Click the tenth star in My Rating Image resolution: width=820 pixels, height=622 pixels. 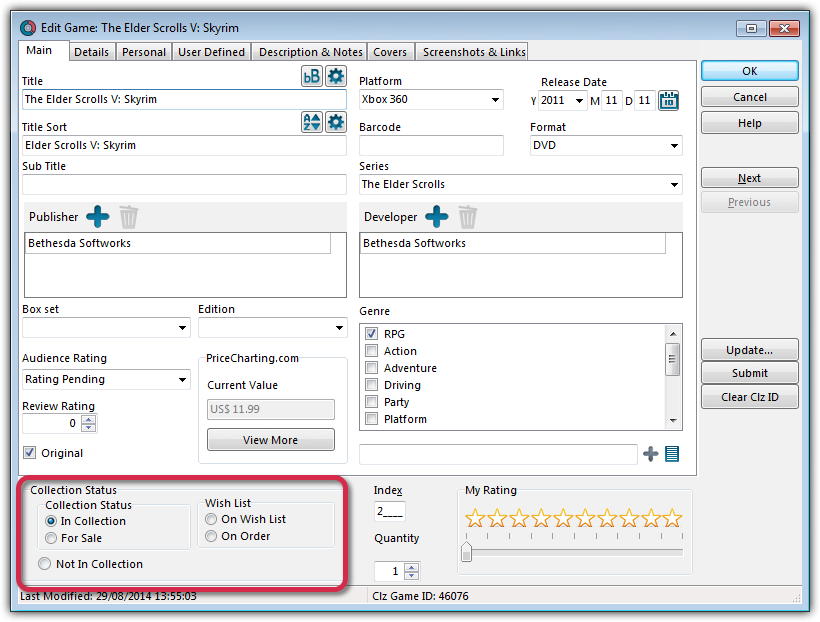pos(673,518)
